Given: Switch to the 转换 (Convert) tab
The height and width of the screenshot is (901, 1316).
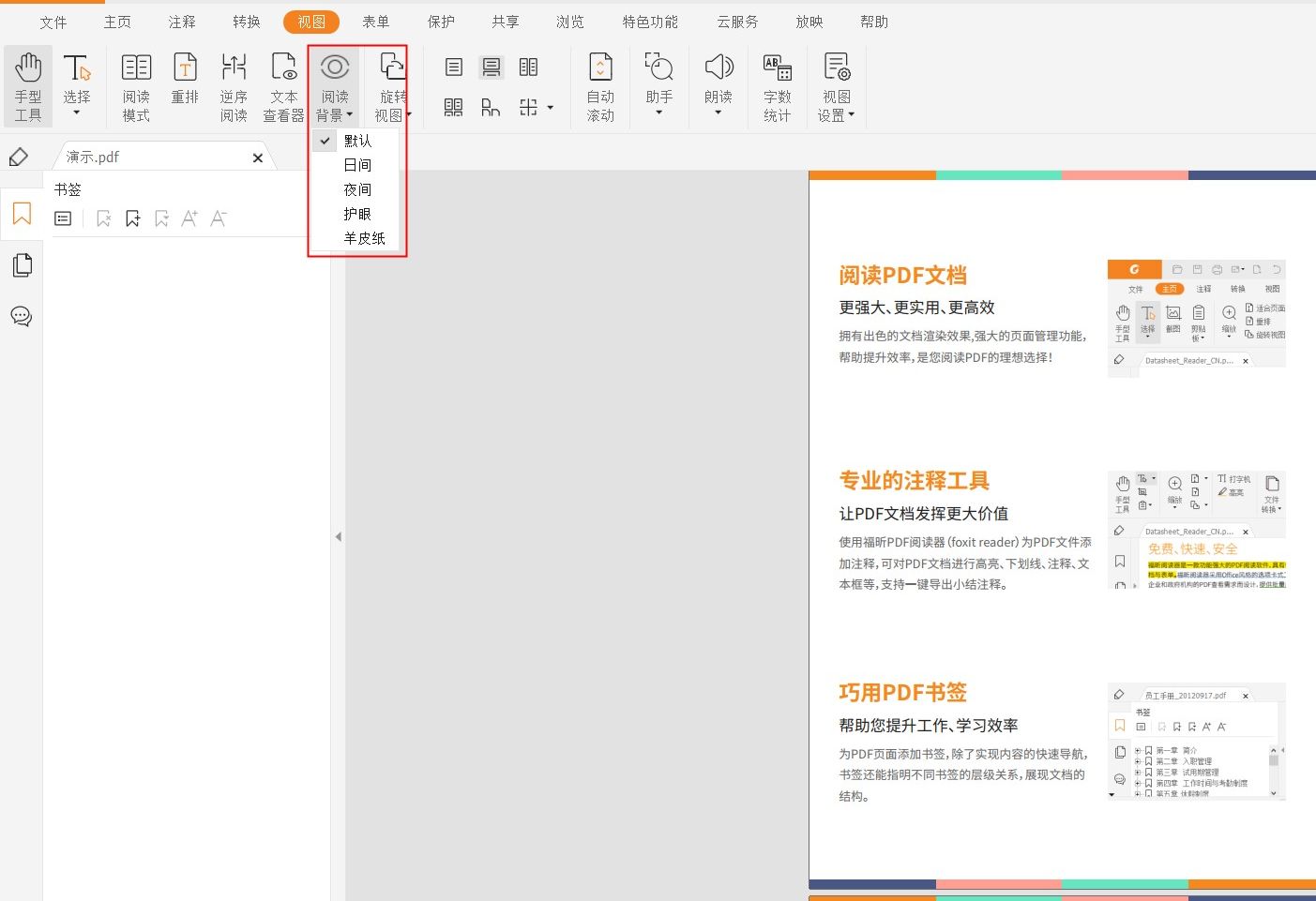Looking at the screenshot, I should click(247, 22).
